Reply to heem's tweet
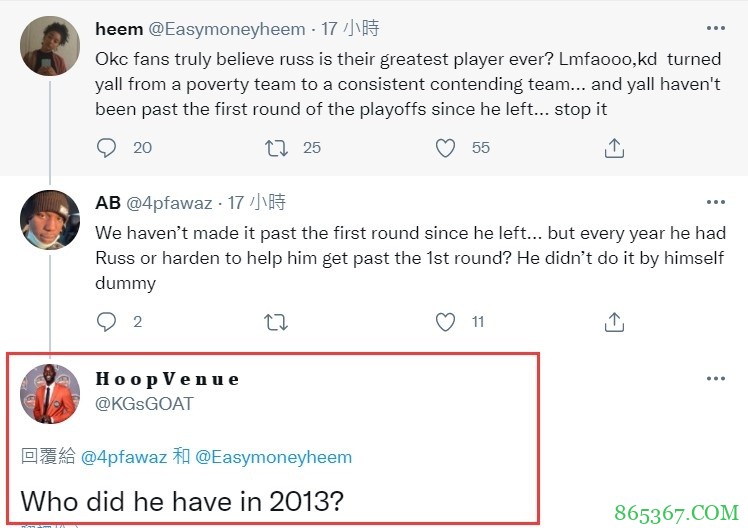The image size is (748, 528). 107,148
